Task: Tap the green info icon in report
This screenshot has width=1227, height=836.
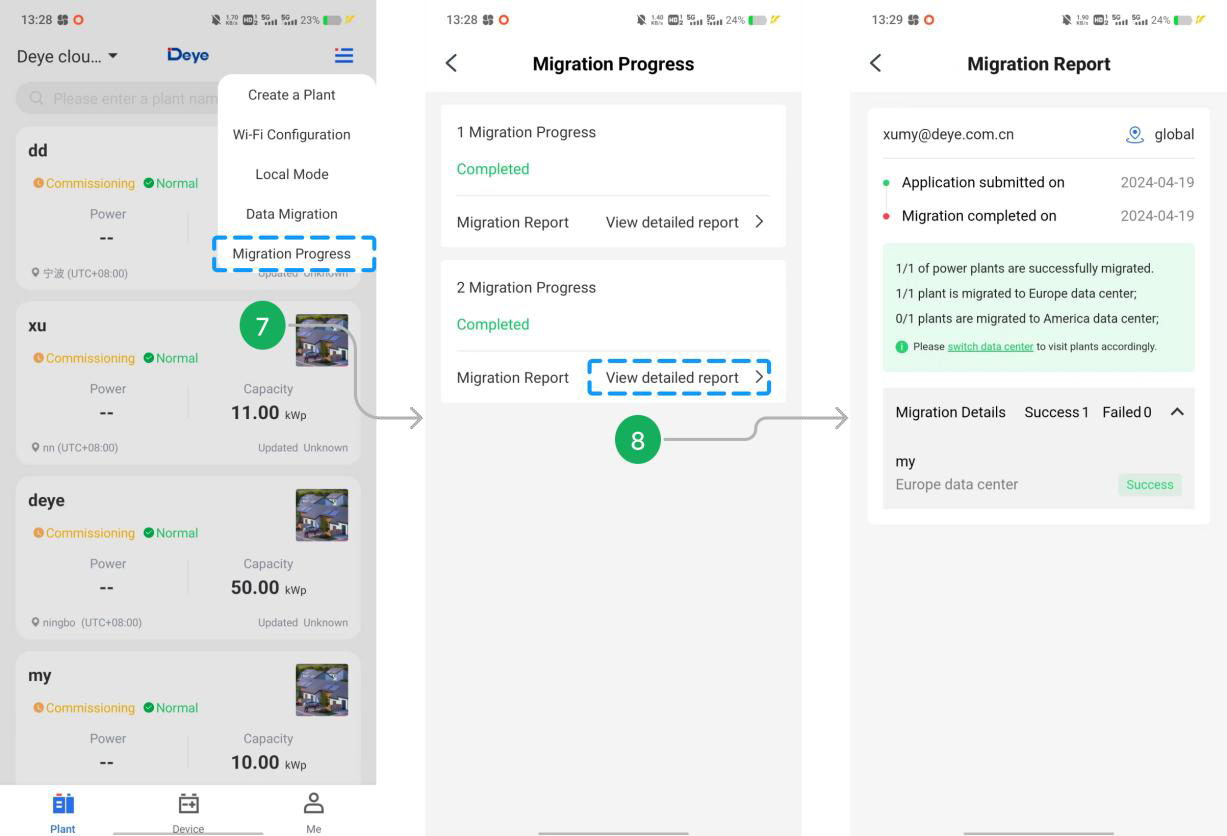Action: click(x=902, y=347)
